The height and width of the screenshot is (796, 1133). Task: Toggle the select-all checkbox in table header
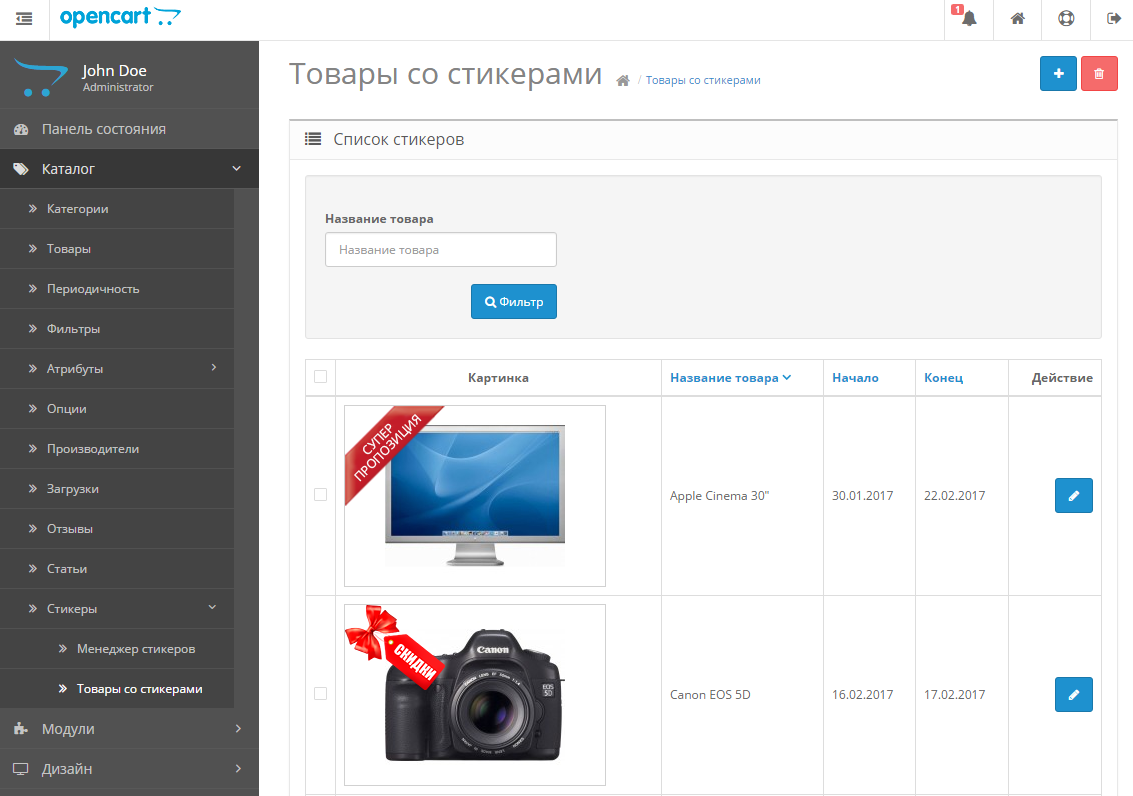(x=320, y=377)
